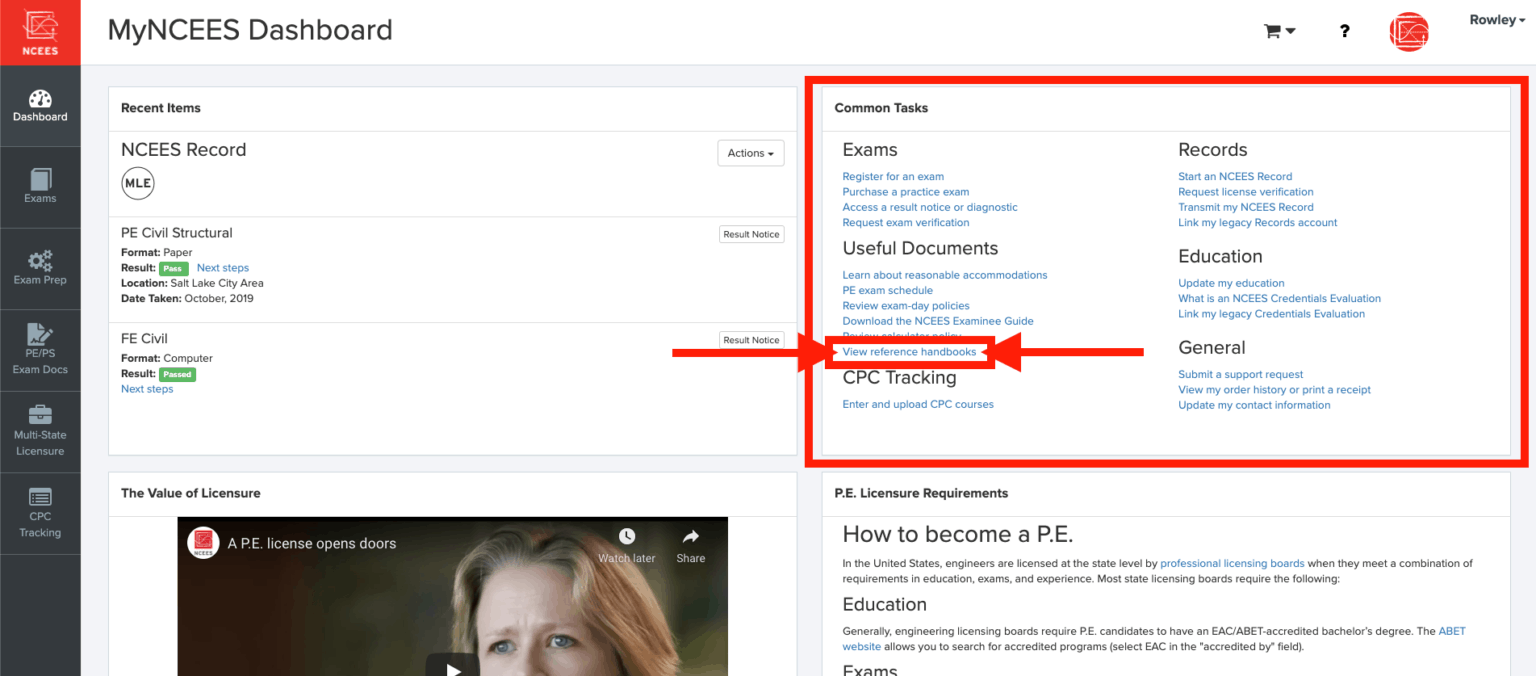
Task: Select Multi-State Licensure in the sidebar
Action: coord(40,430)
